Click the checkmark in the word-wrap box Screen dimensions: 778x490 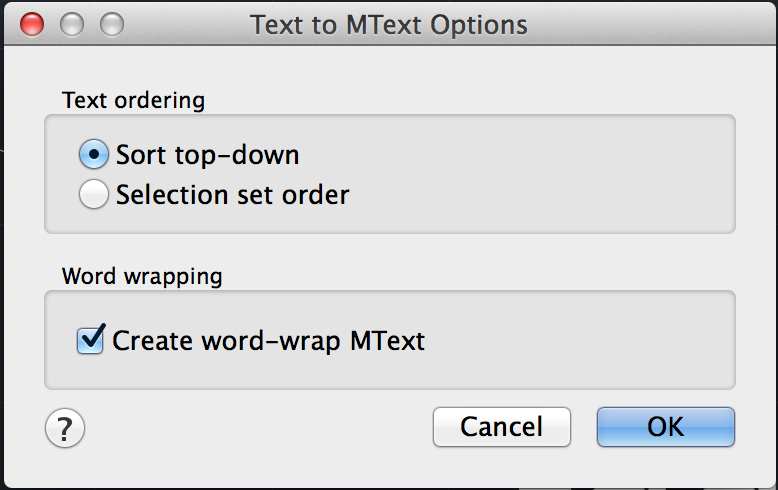(x=92, y=340)
